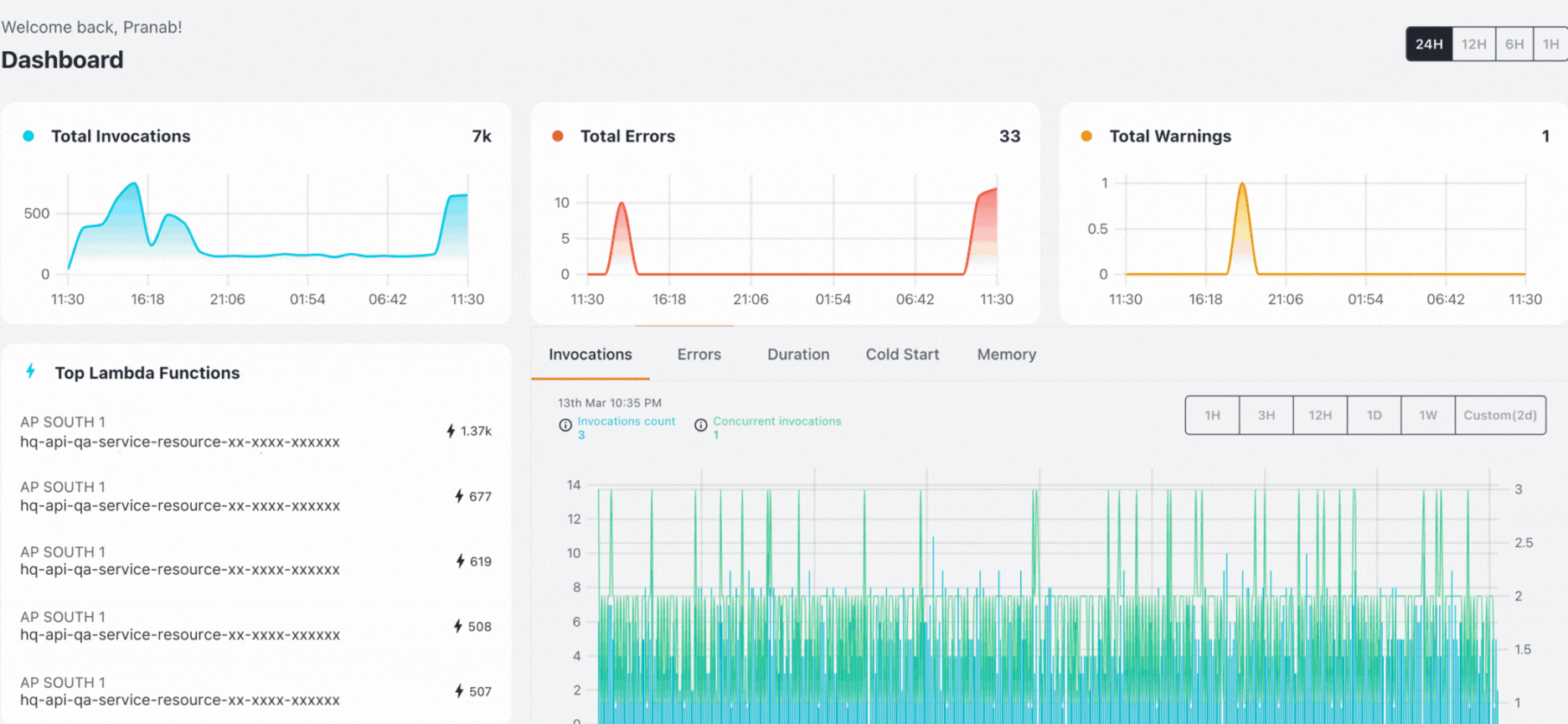Image resolution: width=1568 pixels, height=724 pixels.
Task: Switch to the Cold Start tab
Action: pos(902,354)
